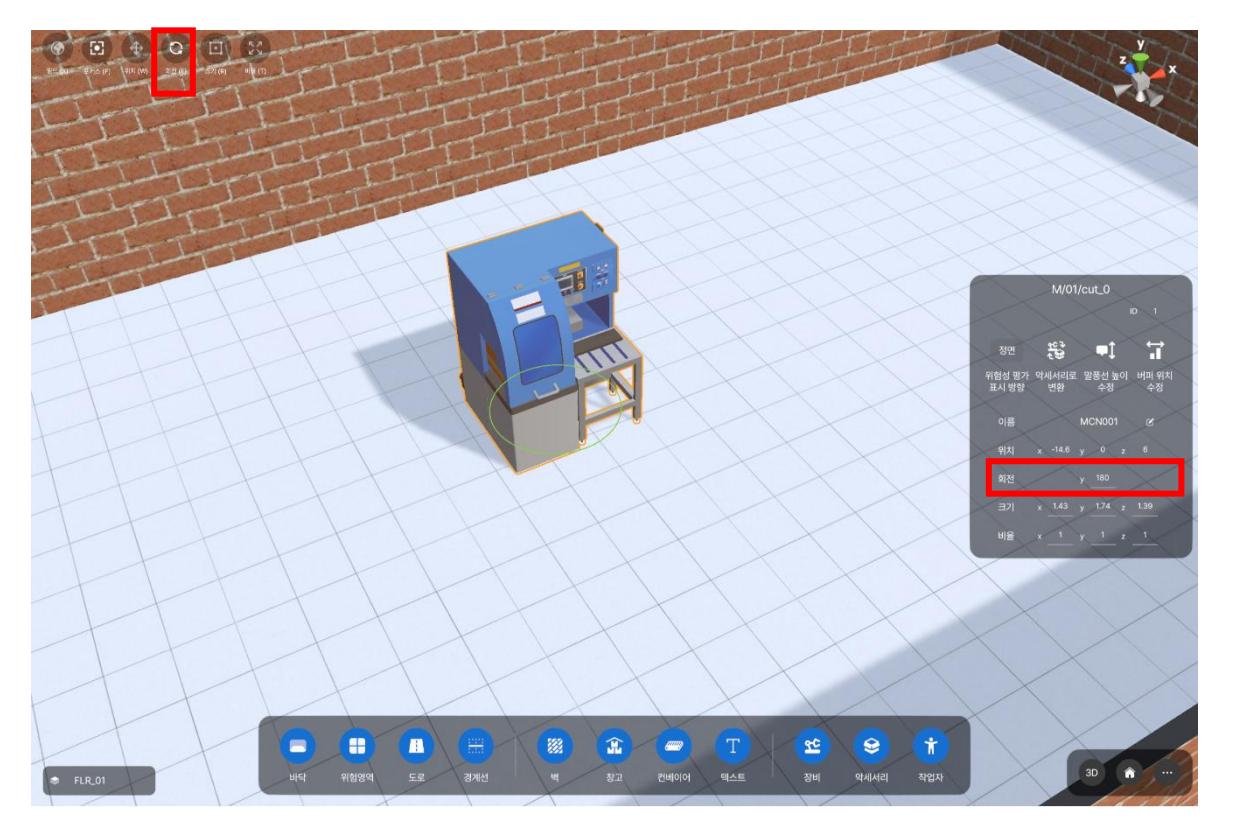Edit speech bubble height (말풍선 높이 수정)
Screen dimensions: 1233x828
tap(1105, 349)
